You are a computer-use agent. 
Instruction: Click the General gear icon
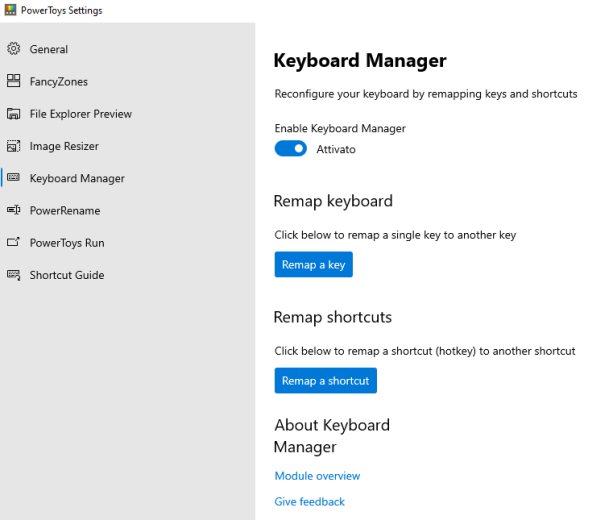pos(14,48)
